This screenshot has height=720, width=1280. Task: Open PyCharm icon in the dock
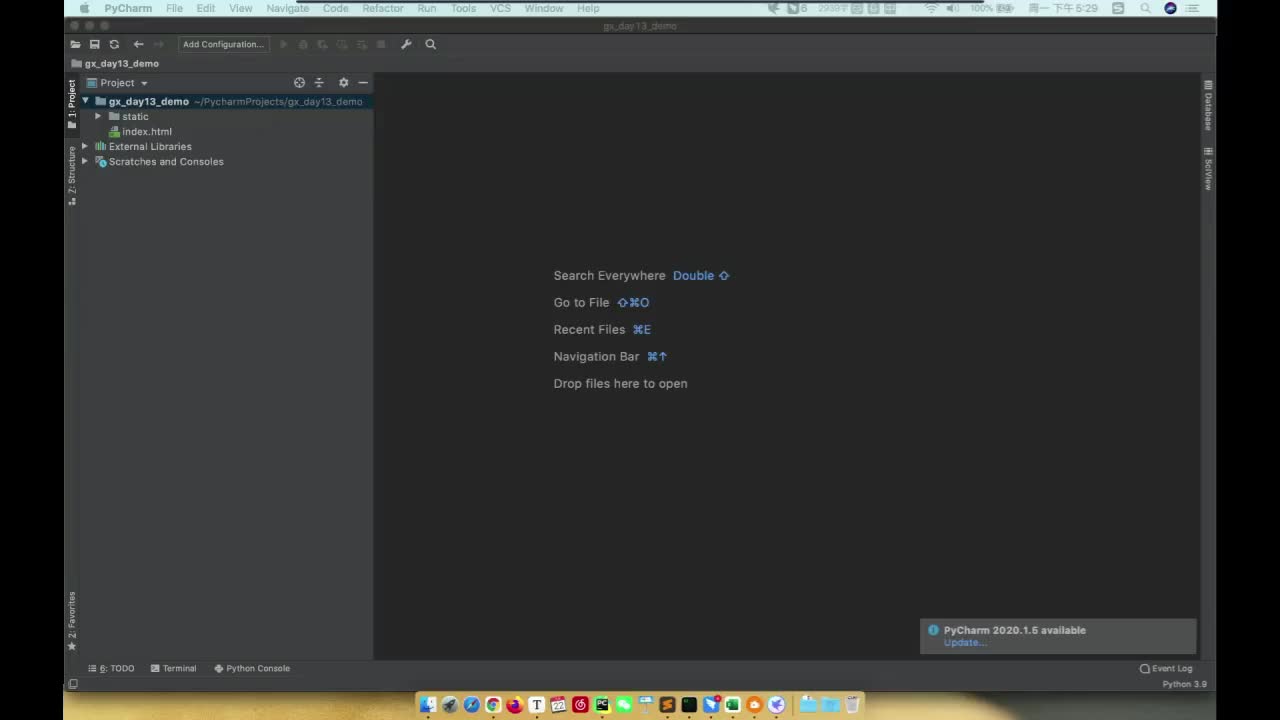pyautogui.click(x=602, y=705)
